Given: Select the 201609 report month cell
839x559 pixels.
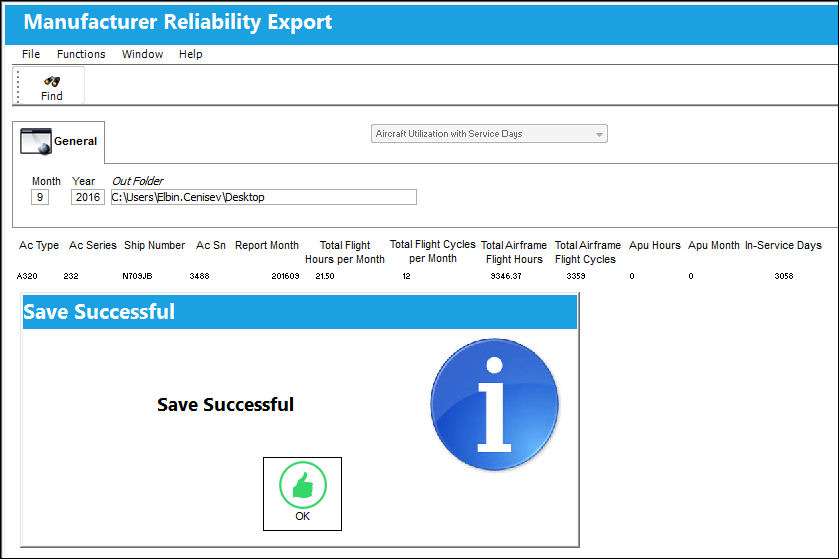Looking at the screenshot, I should pyautogui.click(x=285, y=276).
